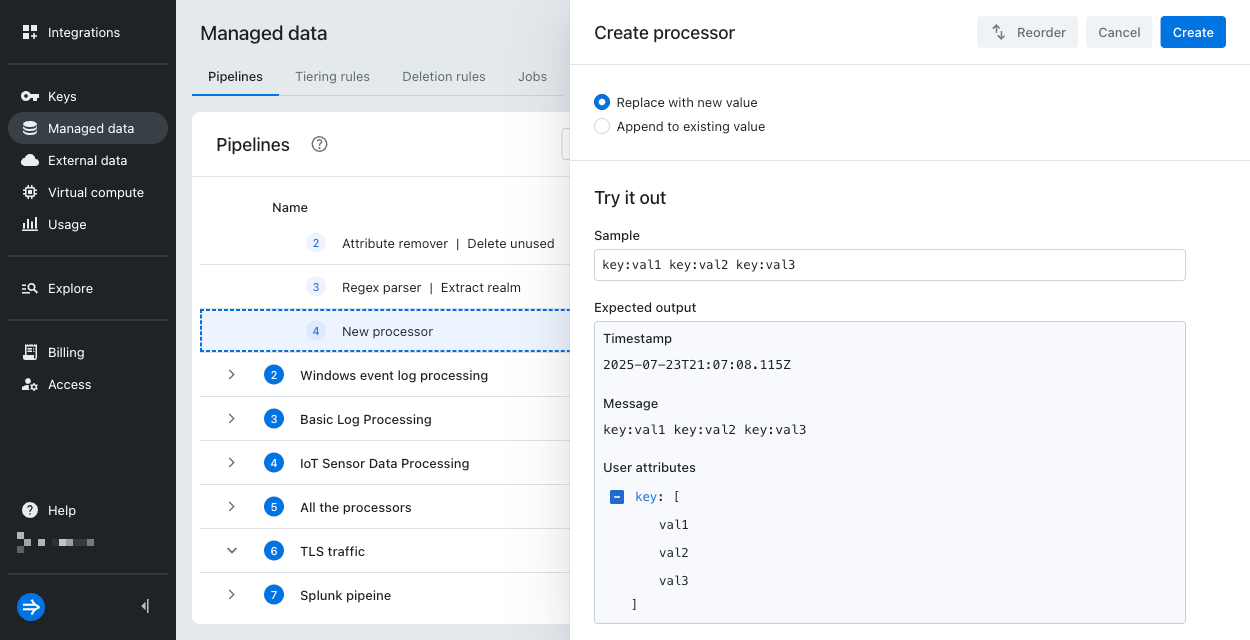Image resolution: width=1250 pixels, height=640 pixels.
Task: Expand All the processors pipeline
Action: pos(231,507)
